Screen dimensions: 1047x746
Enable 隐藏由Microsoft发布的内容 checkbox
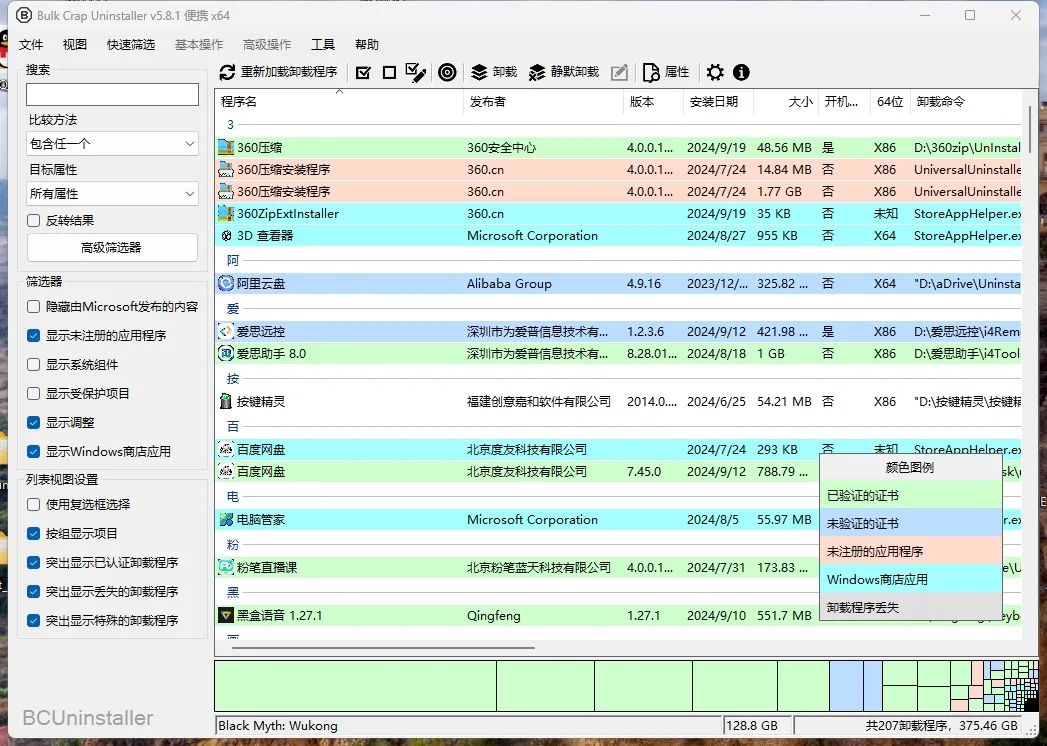[33, 307]
